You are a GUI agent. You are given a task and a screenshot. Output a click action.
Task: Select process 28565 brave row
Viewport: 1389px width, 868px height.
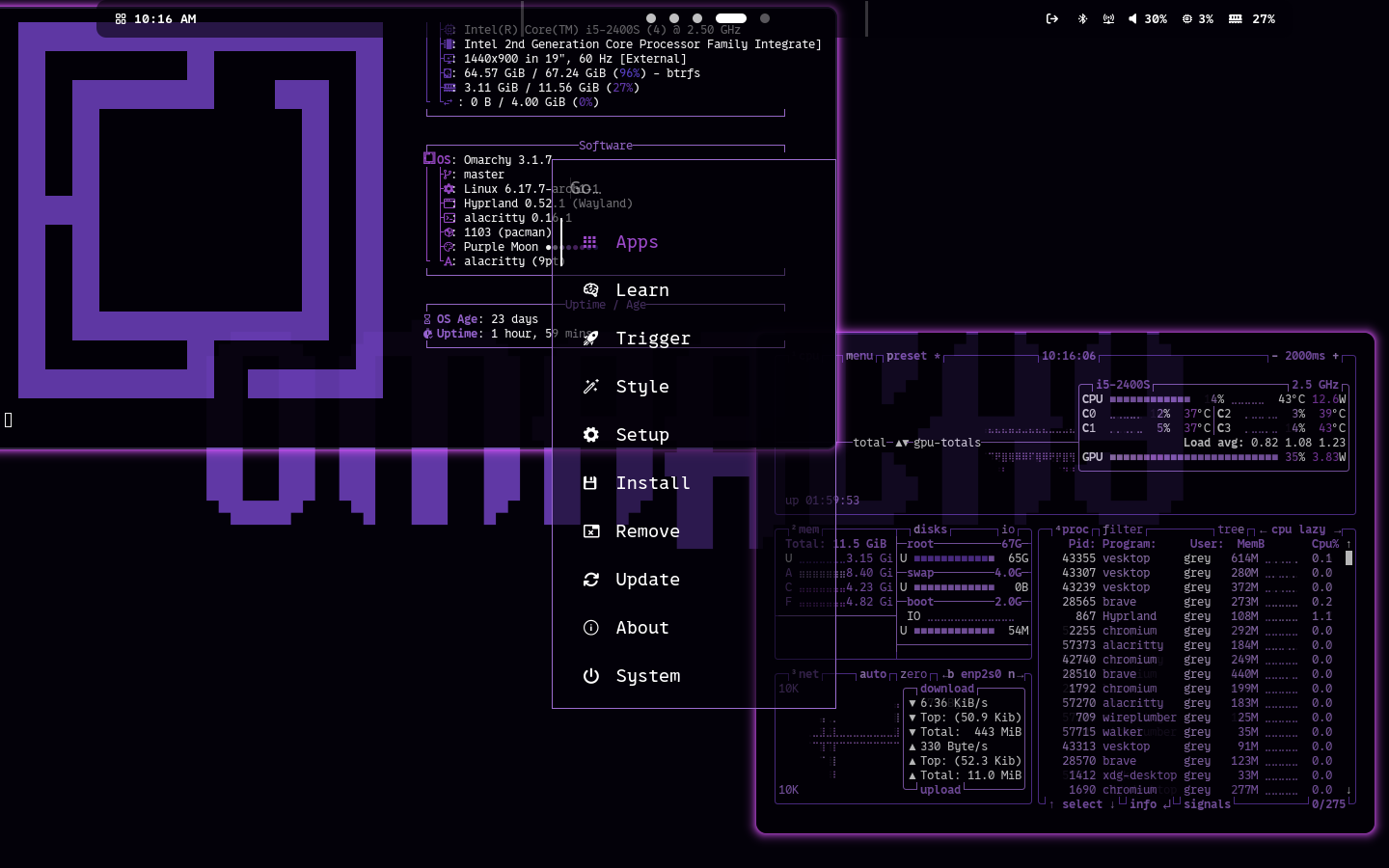[1196, 602]
